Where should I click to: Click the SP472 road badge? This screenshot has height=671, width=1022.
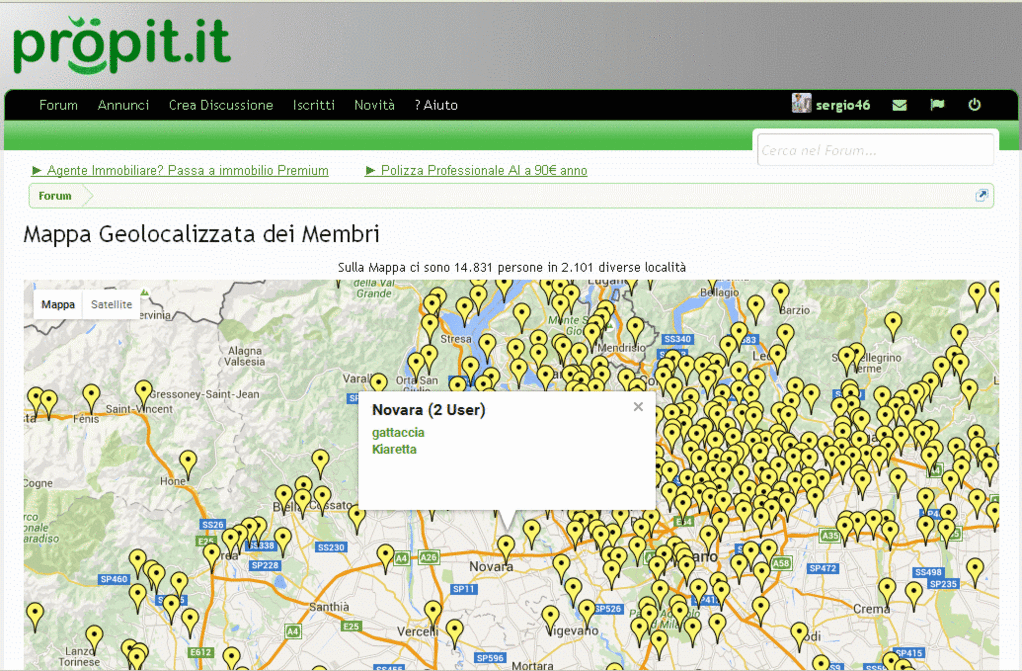click(823, 568)
